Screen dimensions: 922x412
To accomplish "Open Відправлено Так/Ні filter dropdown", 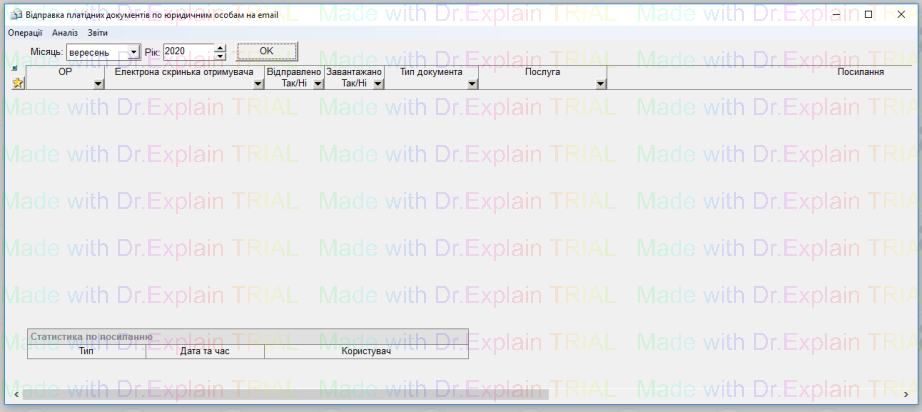I will tap(318, 85).
